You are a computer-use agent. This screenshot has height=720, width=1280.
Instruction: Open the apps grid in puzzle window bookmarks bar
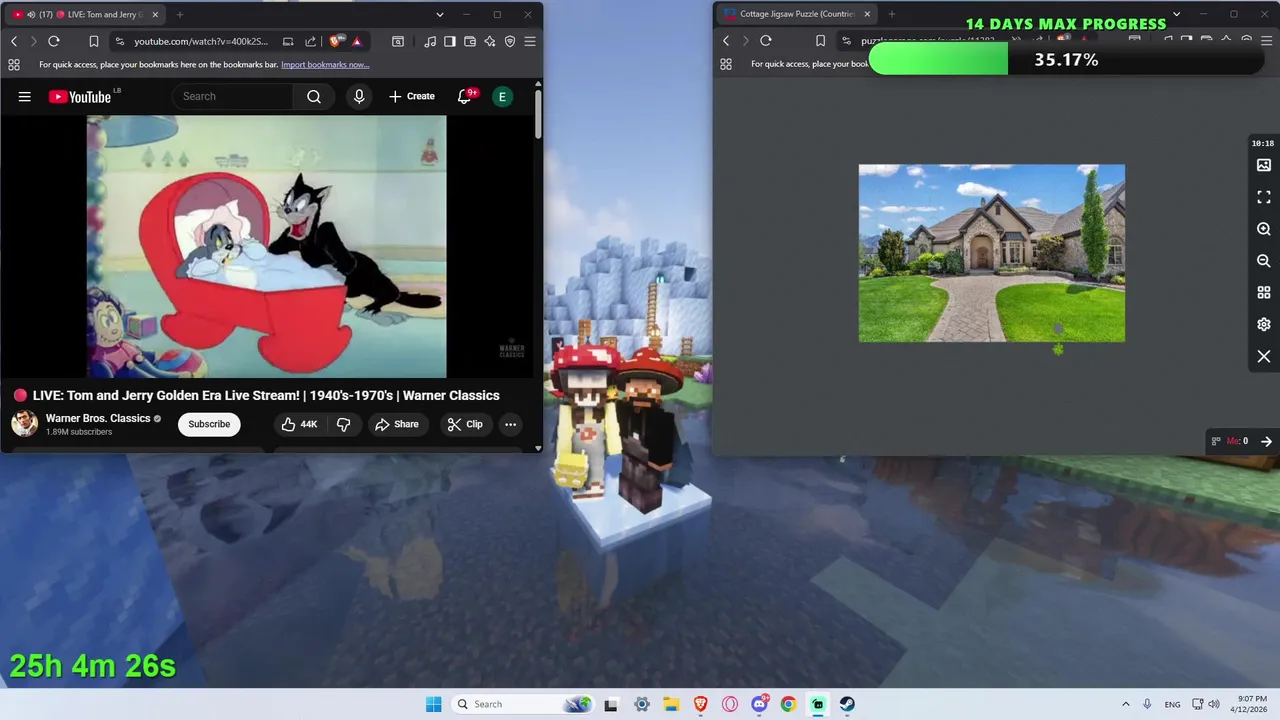(726, 64)
